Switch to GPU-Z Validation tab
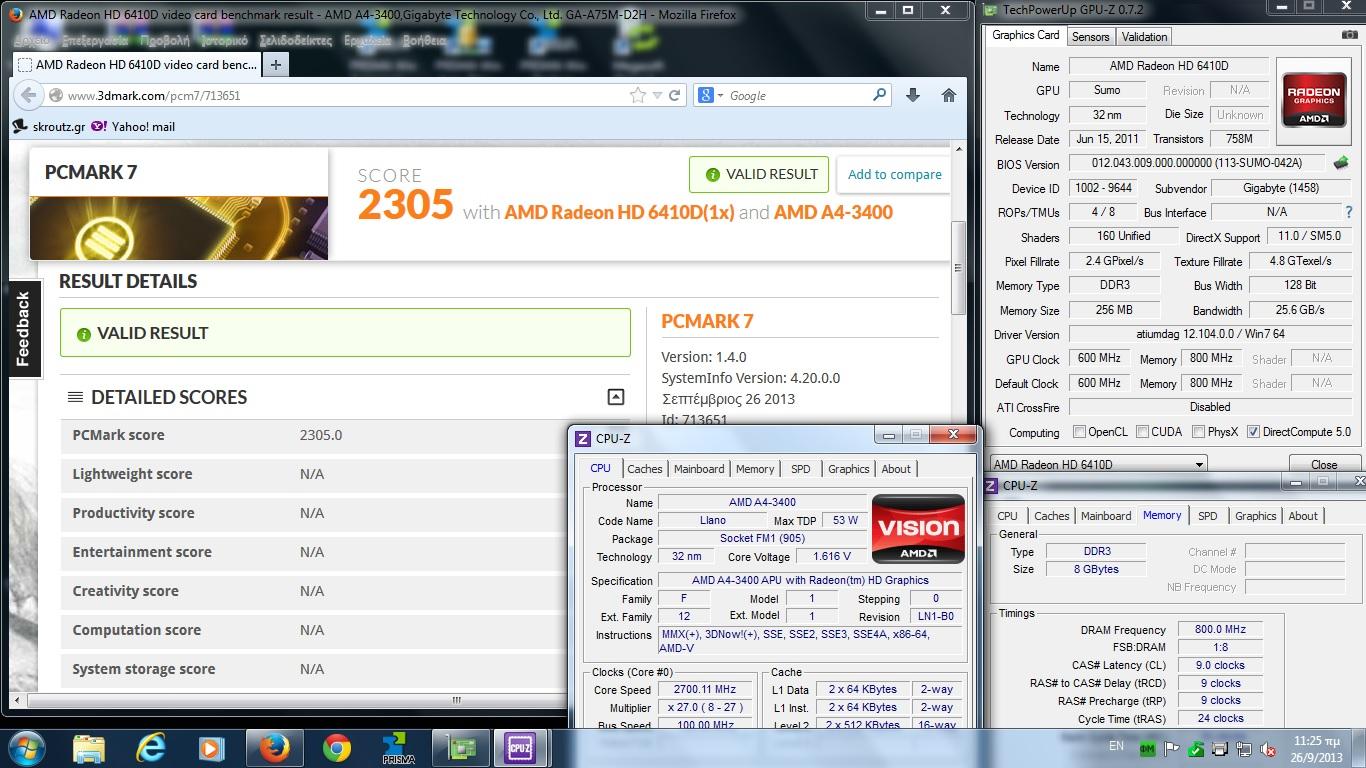 1144,36
